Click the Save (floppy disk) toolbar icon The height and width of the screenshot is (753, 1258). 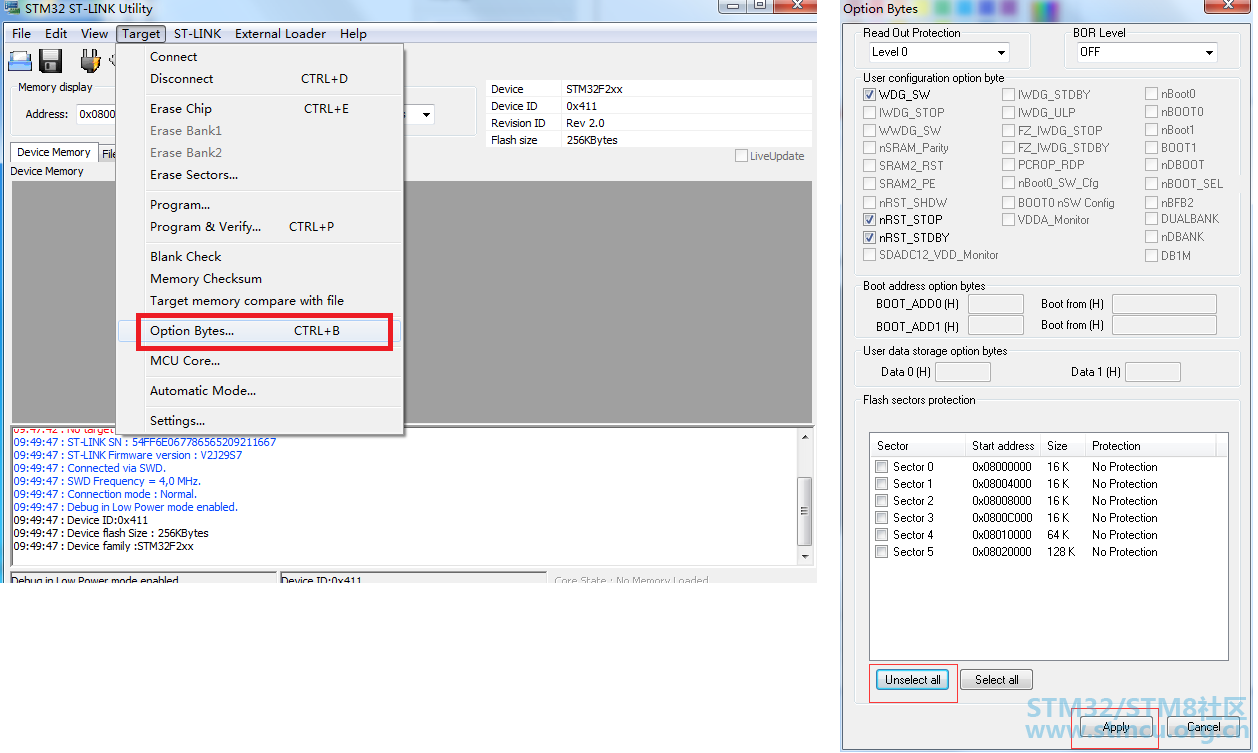(x=51, y=61)
